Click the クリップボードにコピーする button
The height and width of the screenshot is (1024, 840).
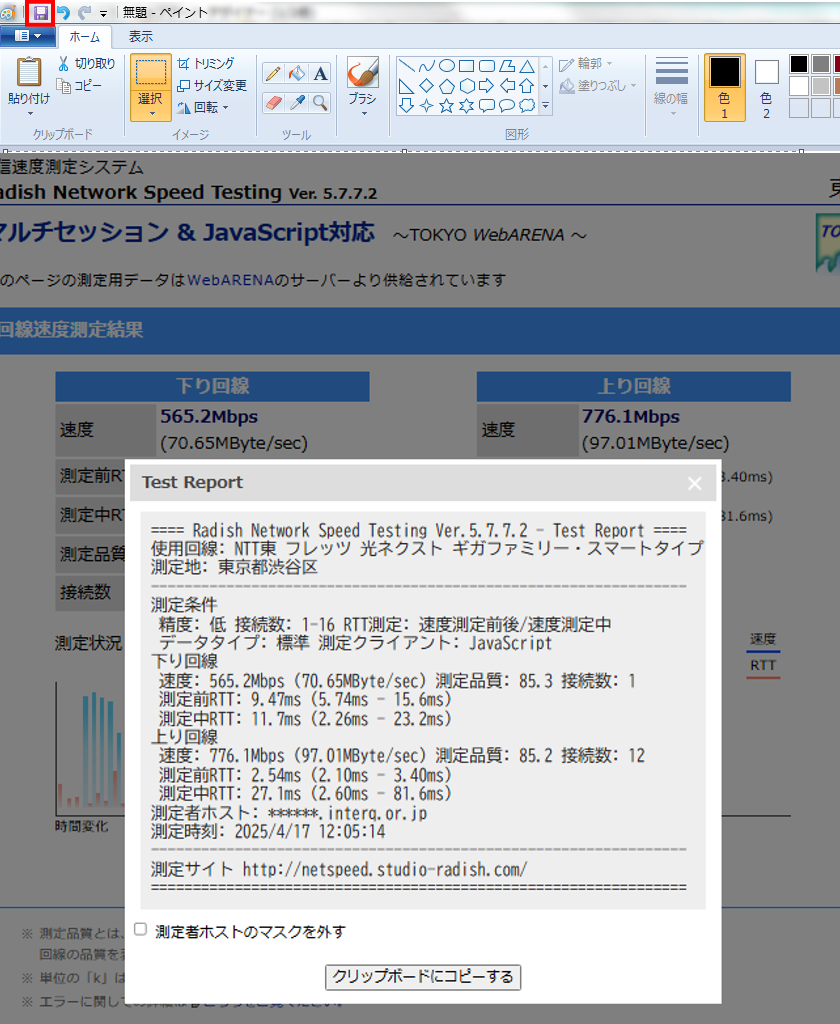423,977
